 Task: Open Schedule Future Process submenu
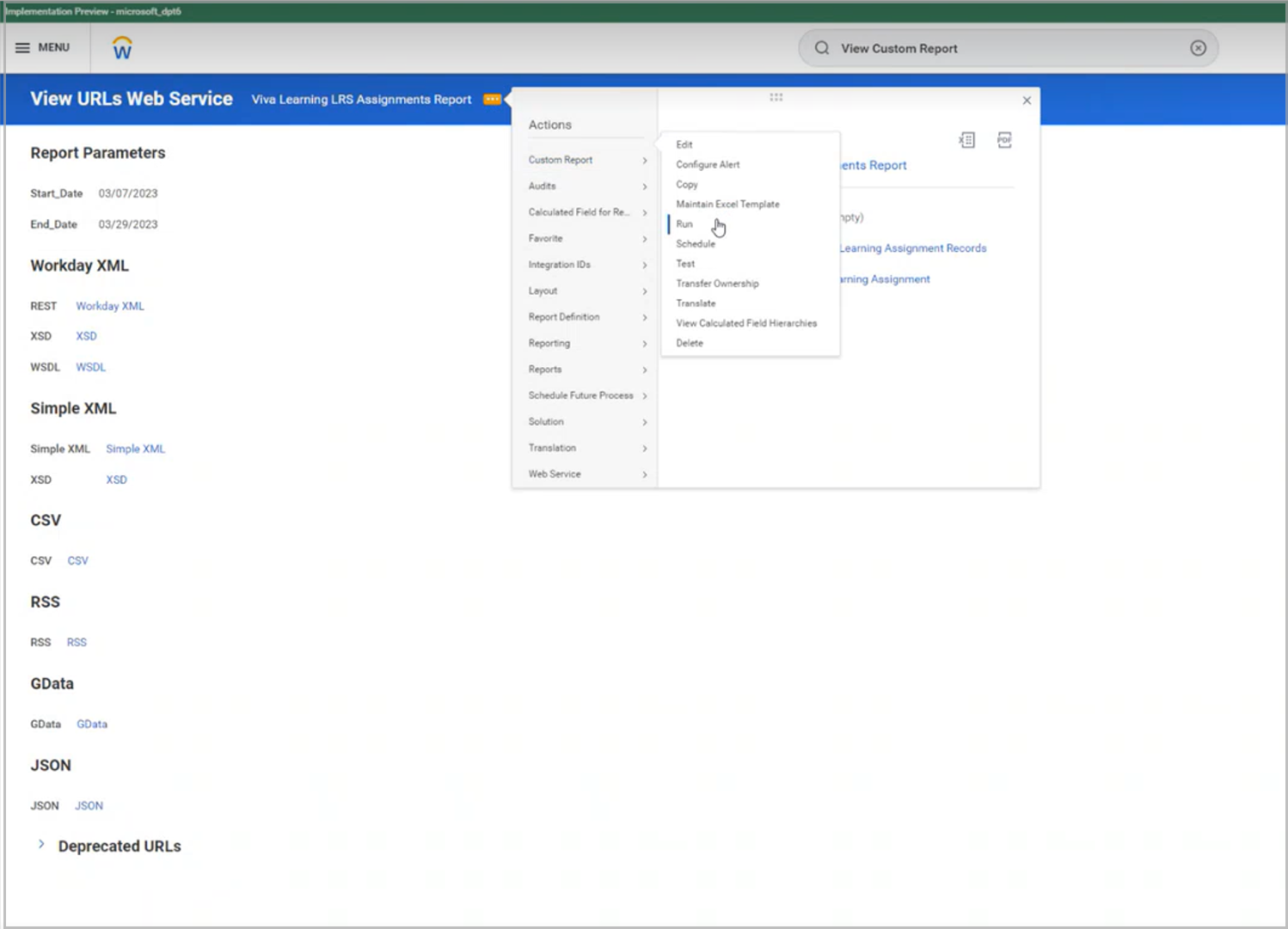[587, 395]
